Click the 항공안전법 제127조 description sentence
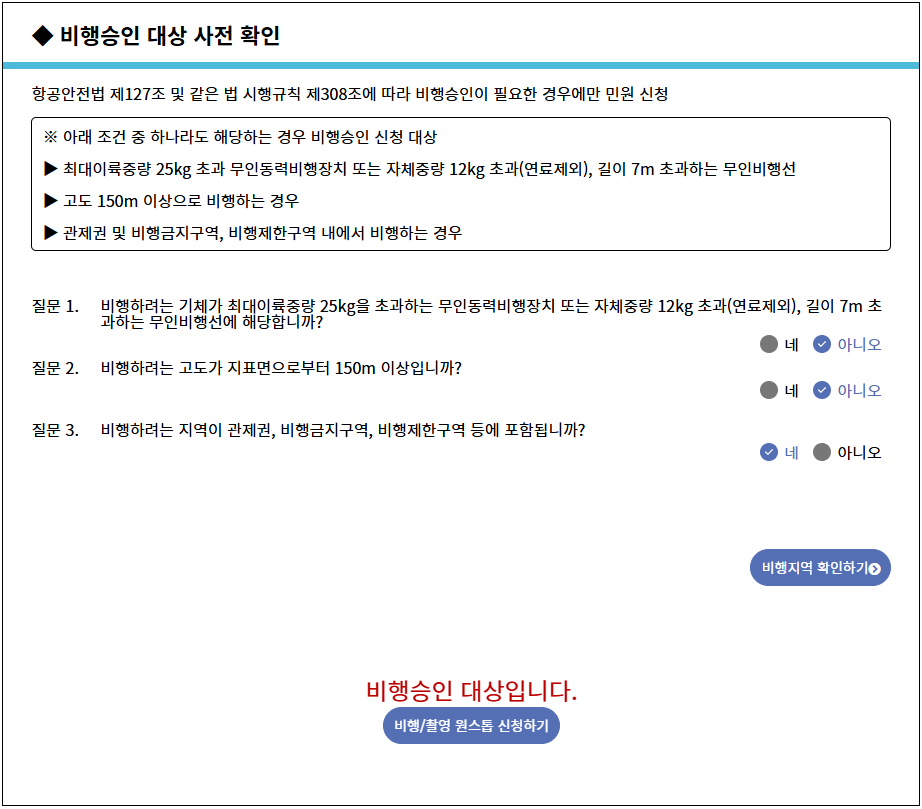Image resolution: width=922 pixels, height=809 pixels. click(350, 94)
